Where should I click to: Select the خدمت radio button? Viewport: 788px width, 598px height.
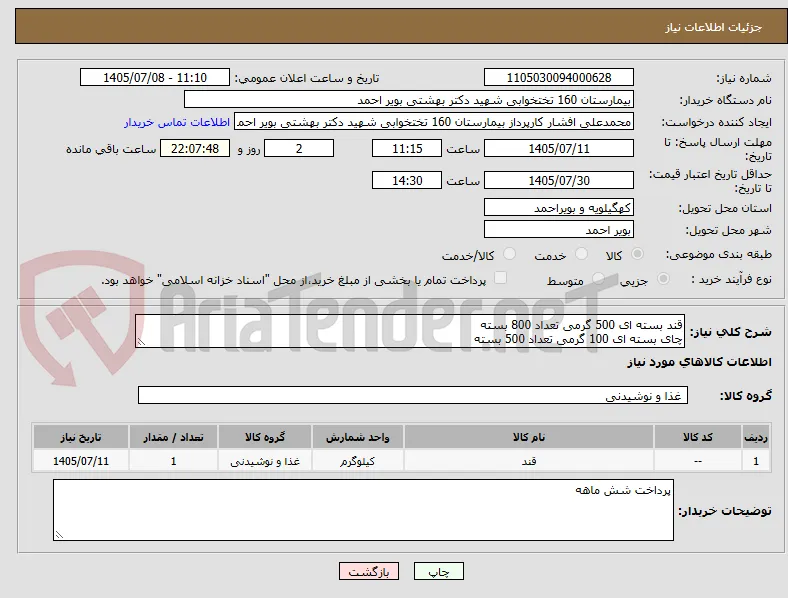581,254
